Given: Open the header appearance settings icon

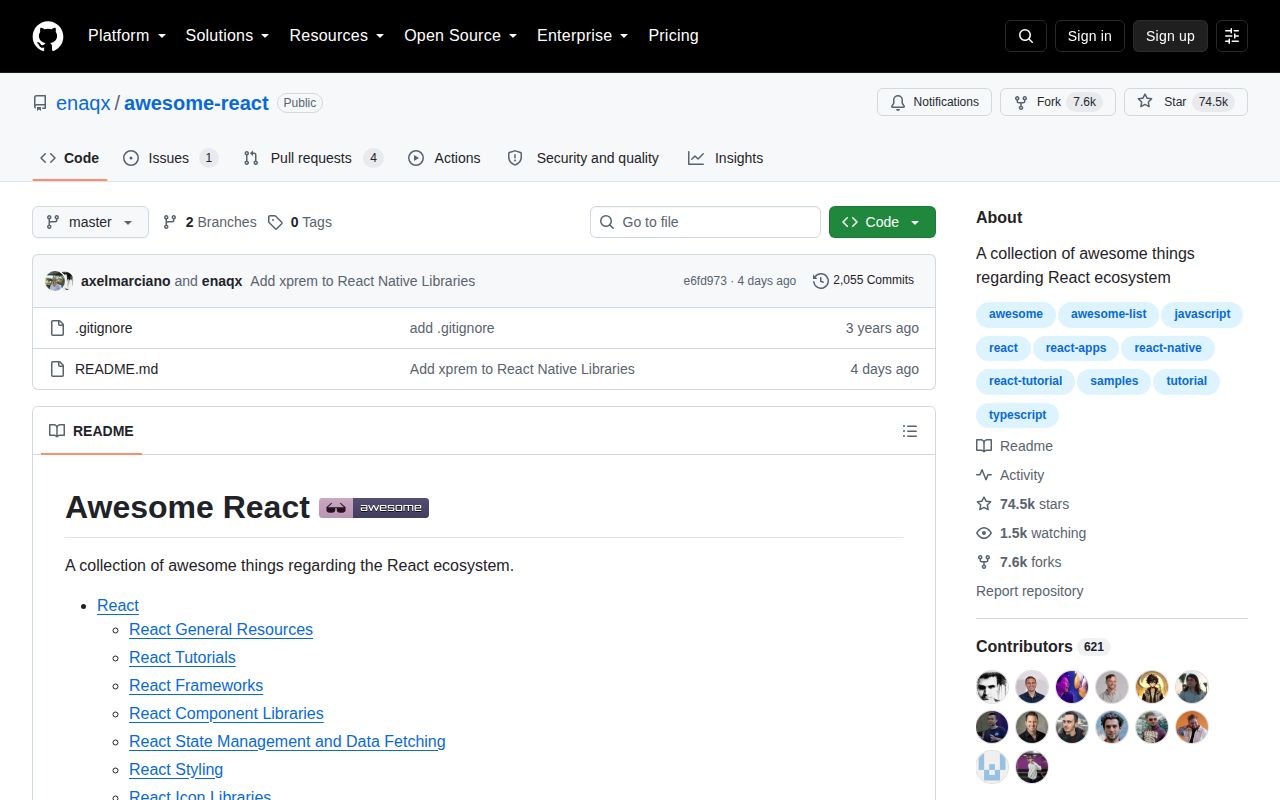Looking at the screenshot, I should pos(1232,36).
